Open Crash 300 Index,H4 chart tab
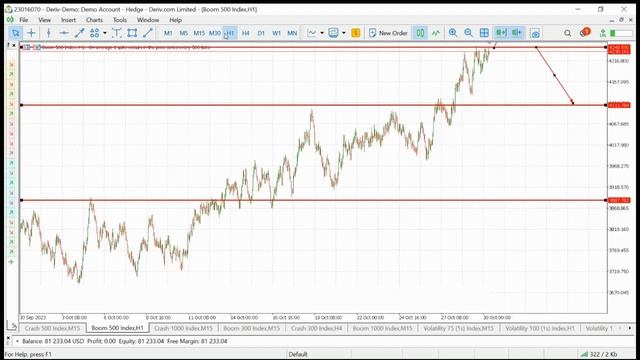Screen dimensions: 640x360 [316, 328]
